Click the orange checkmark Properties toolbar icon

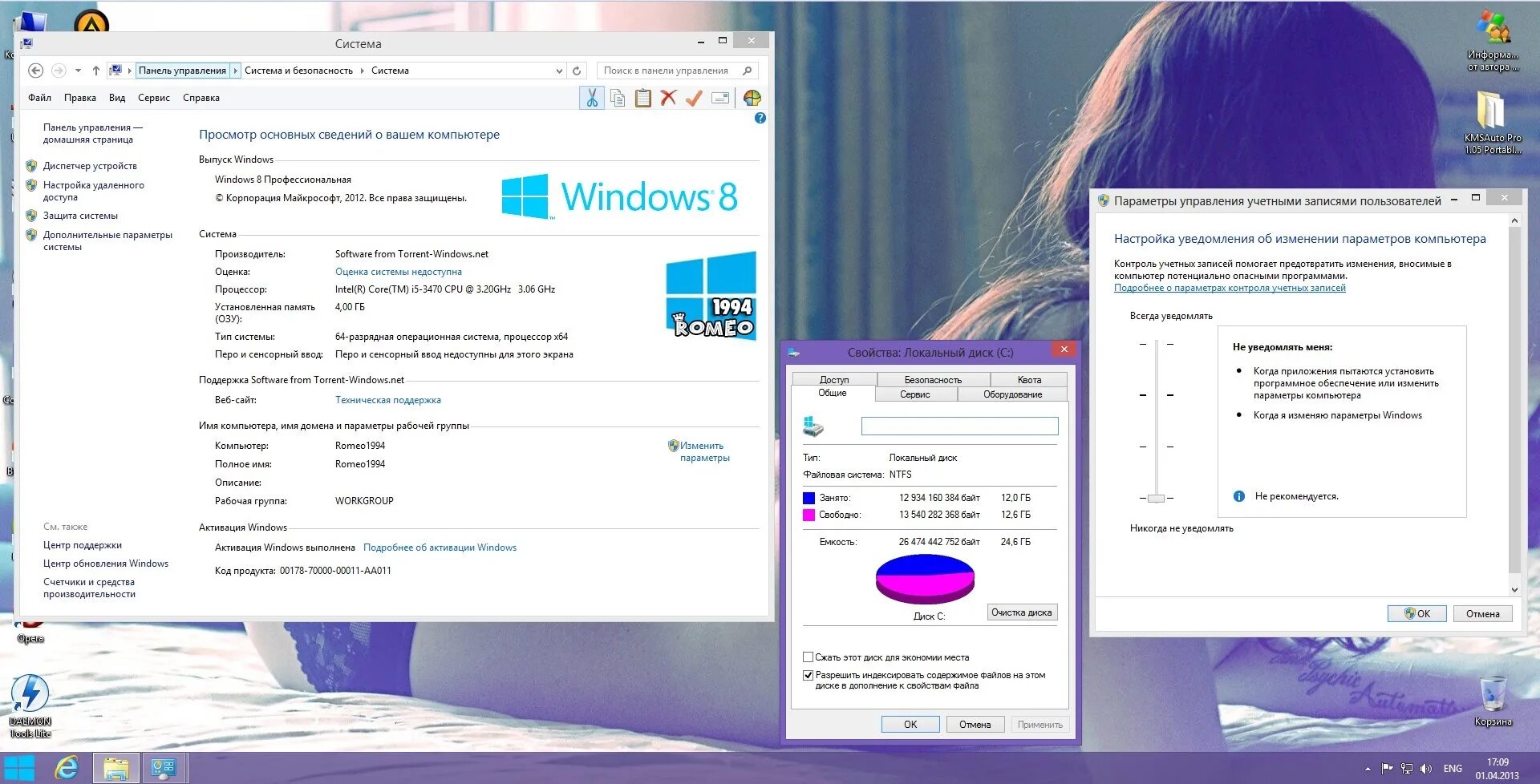694,98
